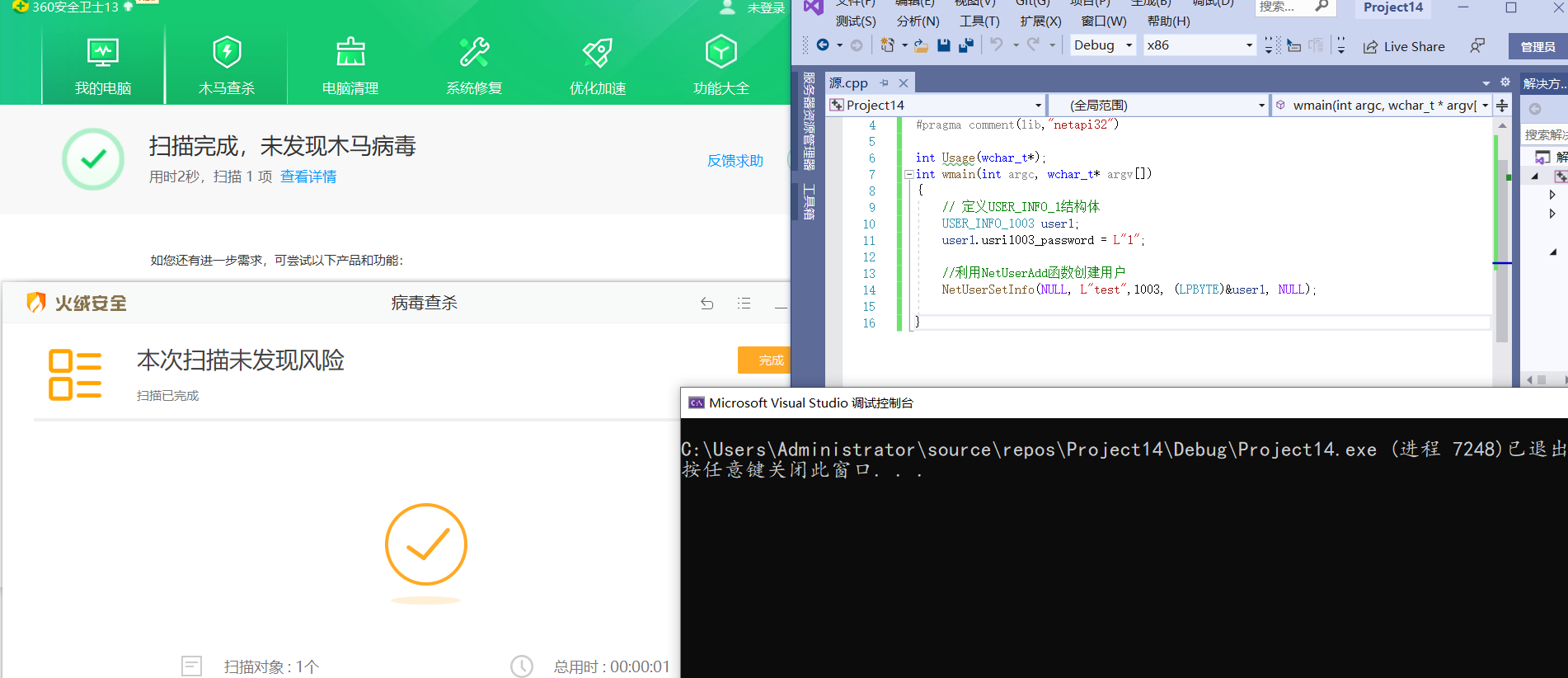1568x678 pixels.
Task: Open the wmain member dropdown
Action: 1382,106
